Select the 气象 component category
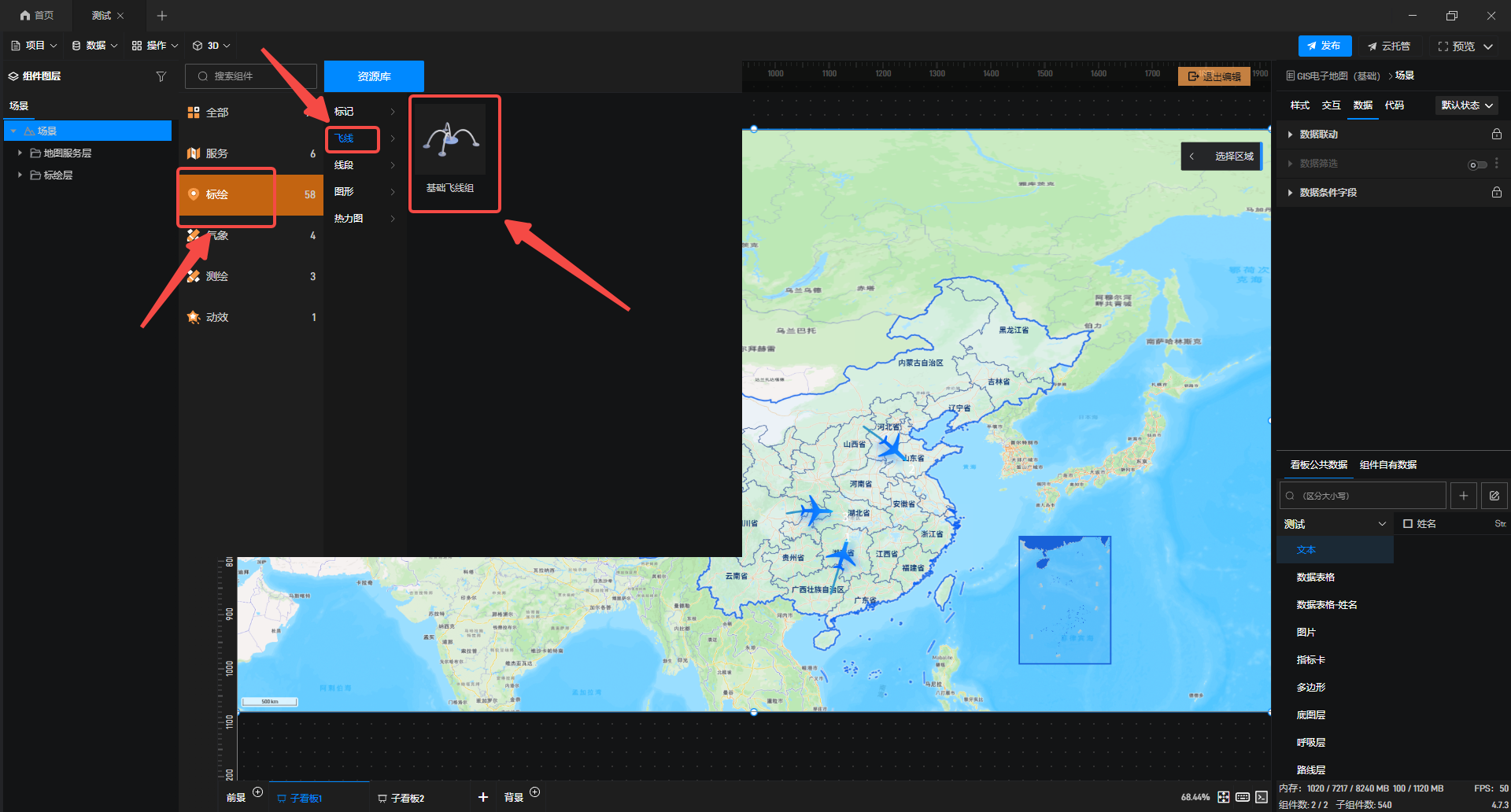Image resolution: width=1511 pixels, height=812 pixels. pyautogui.click(x=251, y=235)
